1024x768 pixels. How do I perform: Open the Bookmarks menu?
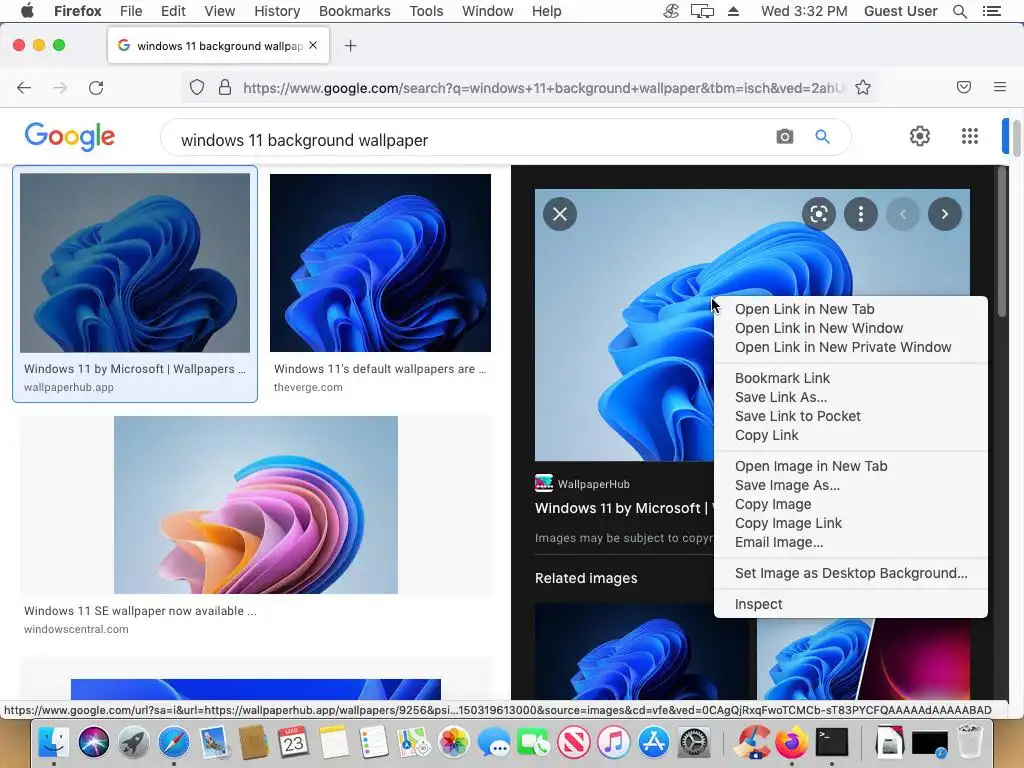[355, 11]
